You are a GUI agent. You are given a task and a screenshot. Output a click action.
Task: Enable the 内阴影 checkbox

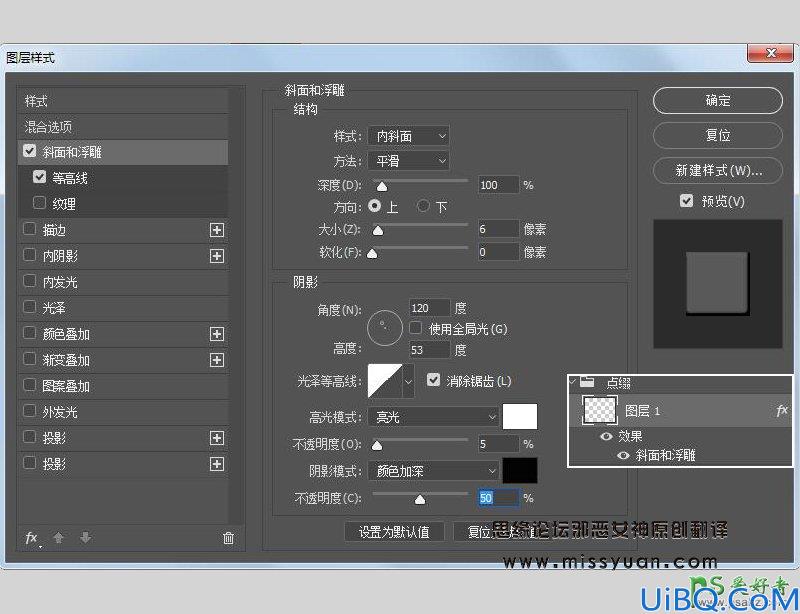click(30, 255)
